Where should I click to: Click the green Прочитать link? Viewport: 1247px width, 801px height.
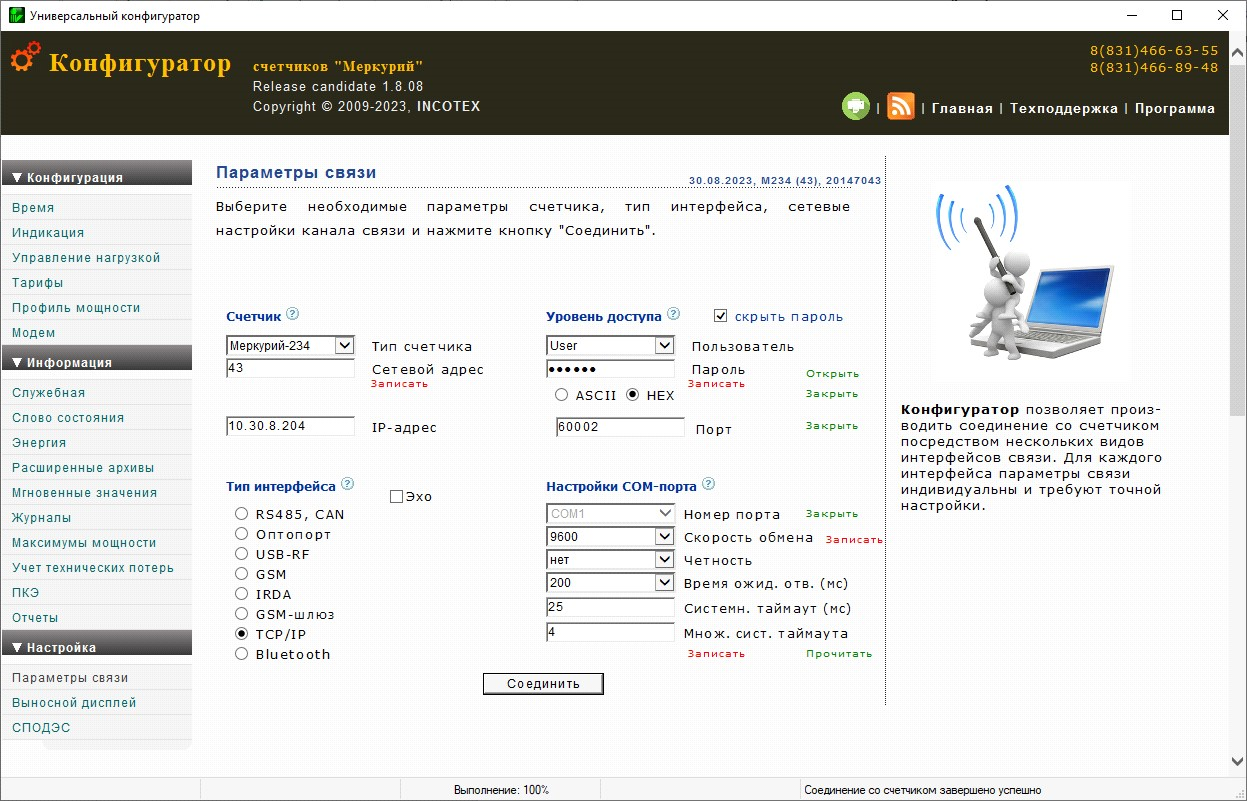(x=839, y=654)
